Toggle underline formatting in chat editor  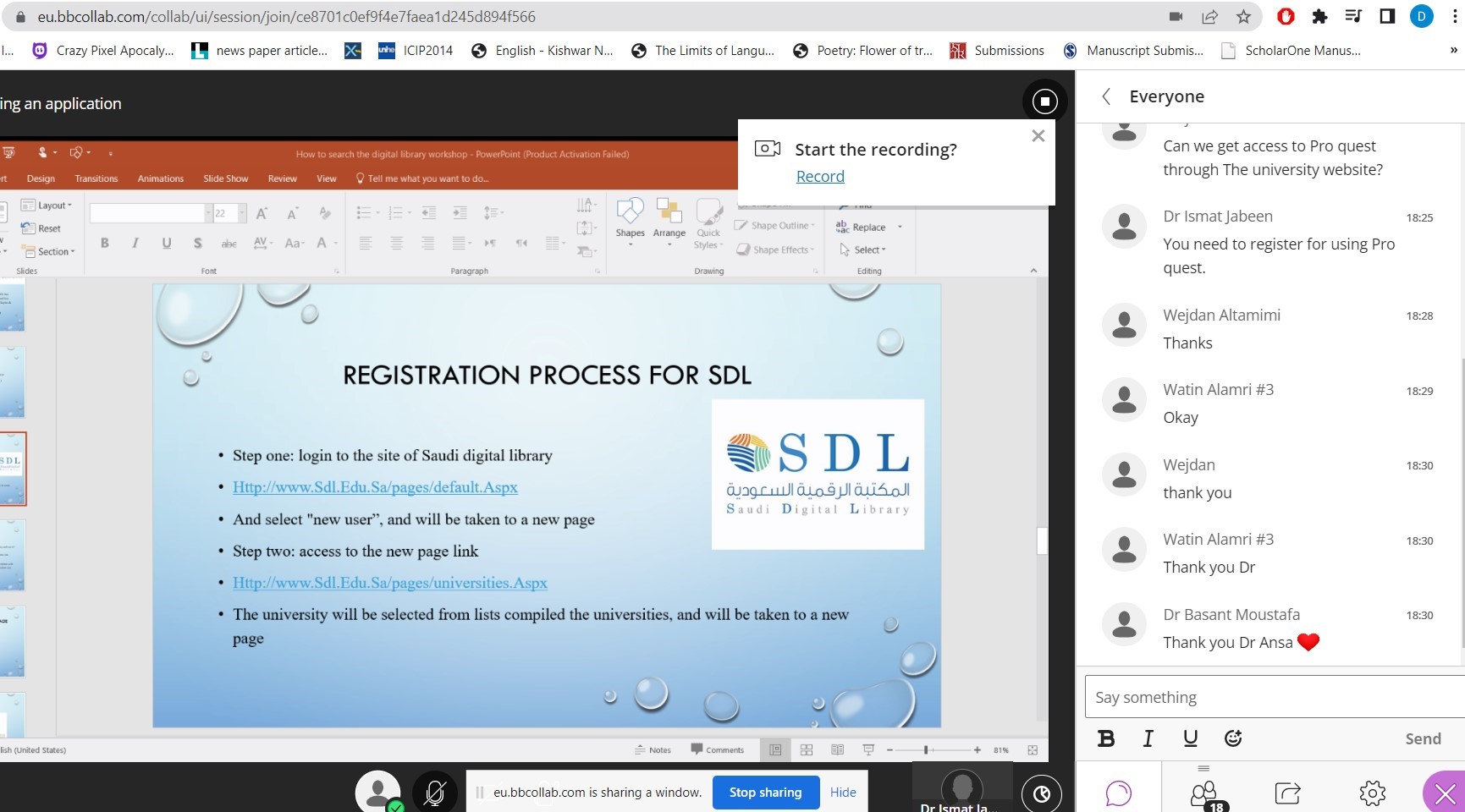pos(1190,738)
